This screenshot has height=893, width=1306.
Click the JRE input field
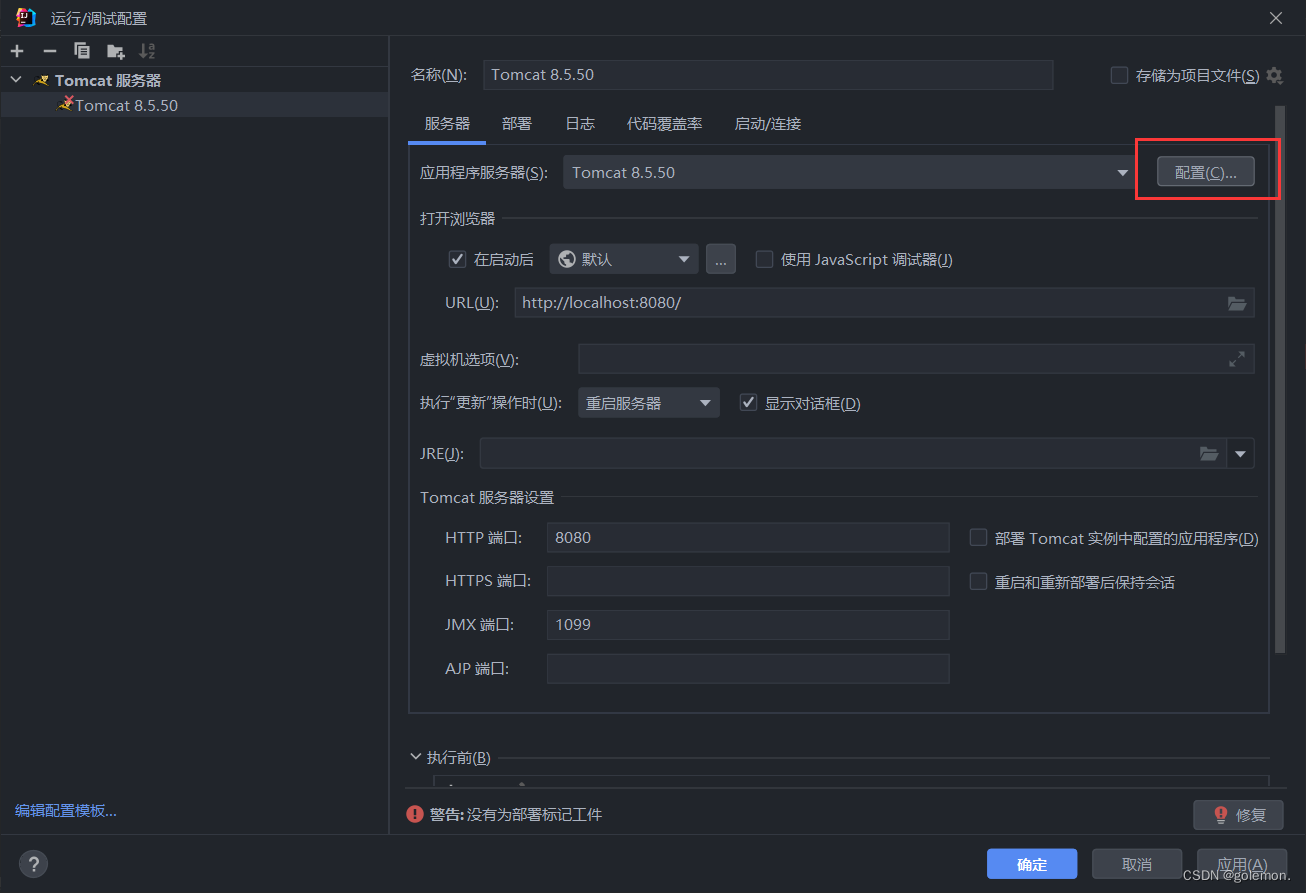854,454
